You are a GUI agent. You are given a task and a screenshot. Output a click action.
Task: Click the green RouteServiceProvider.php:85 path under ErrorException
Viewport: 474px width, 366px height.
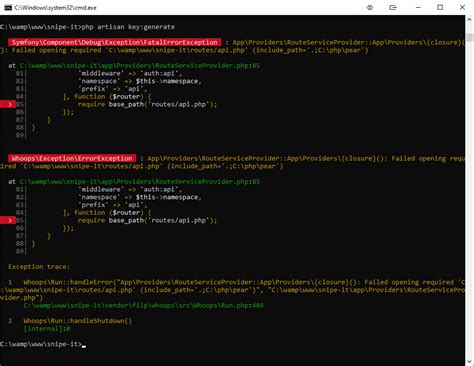click(140, 182)
